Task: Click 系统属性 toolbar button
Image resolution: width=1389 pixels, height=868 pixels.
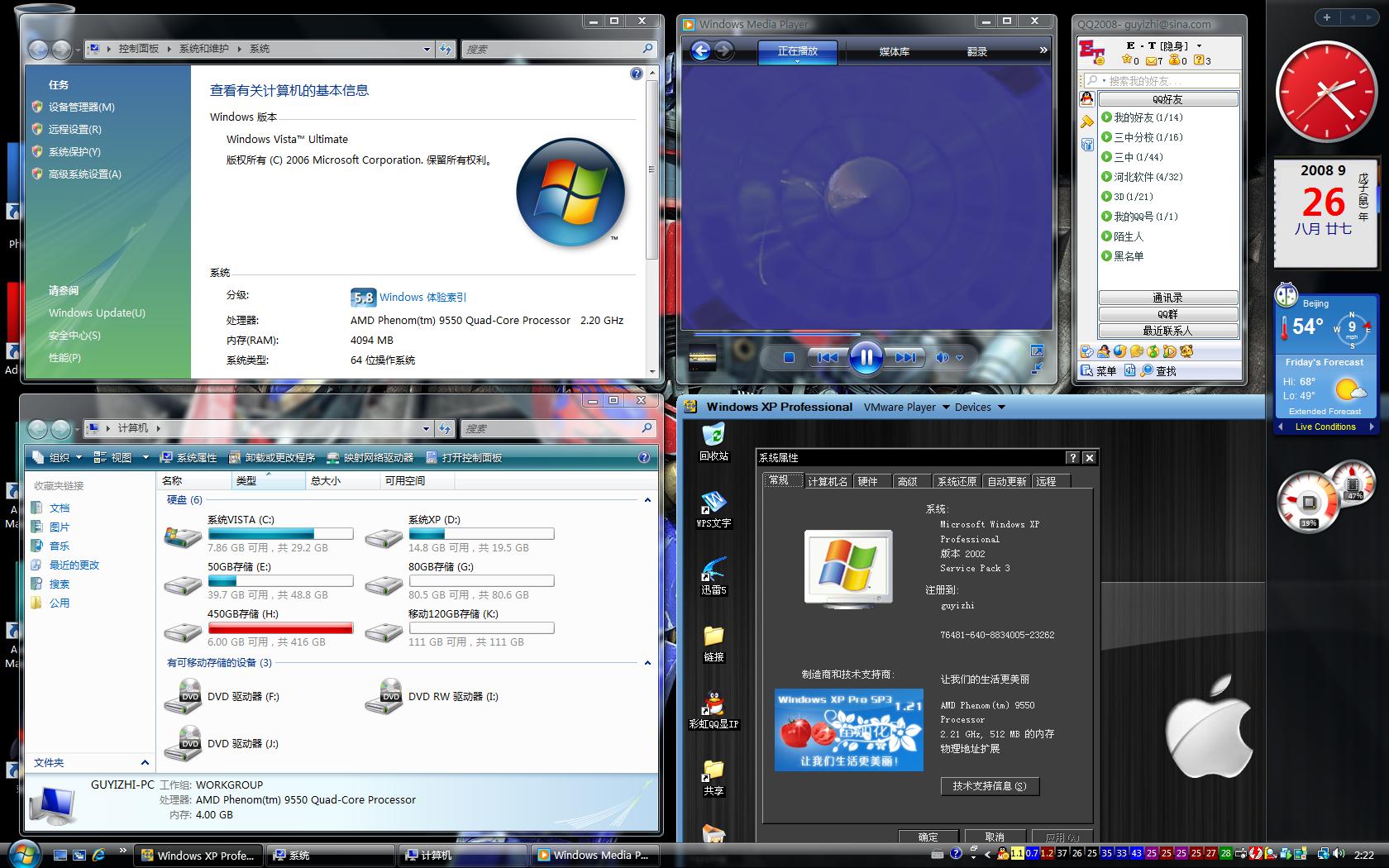Action: coord(189,457)
